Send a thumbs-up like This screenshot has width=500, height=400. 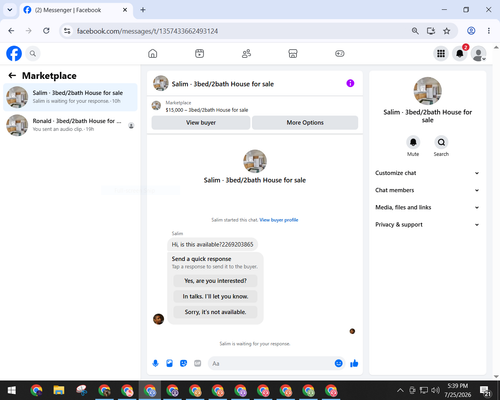[354, 363]
